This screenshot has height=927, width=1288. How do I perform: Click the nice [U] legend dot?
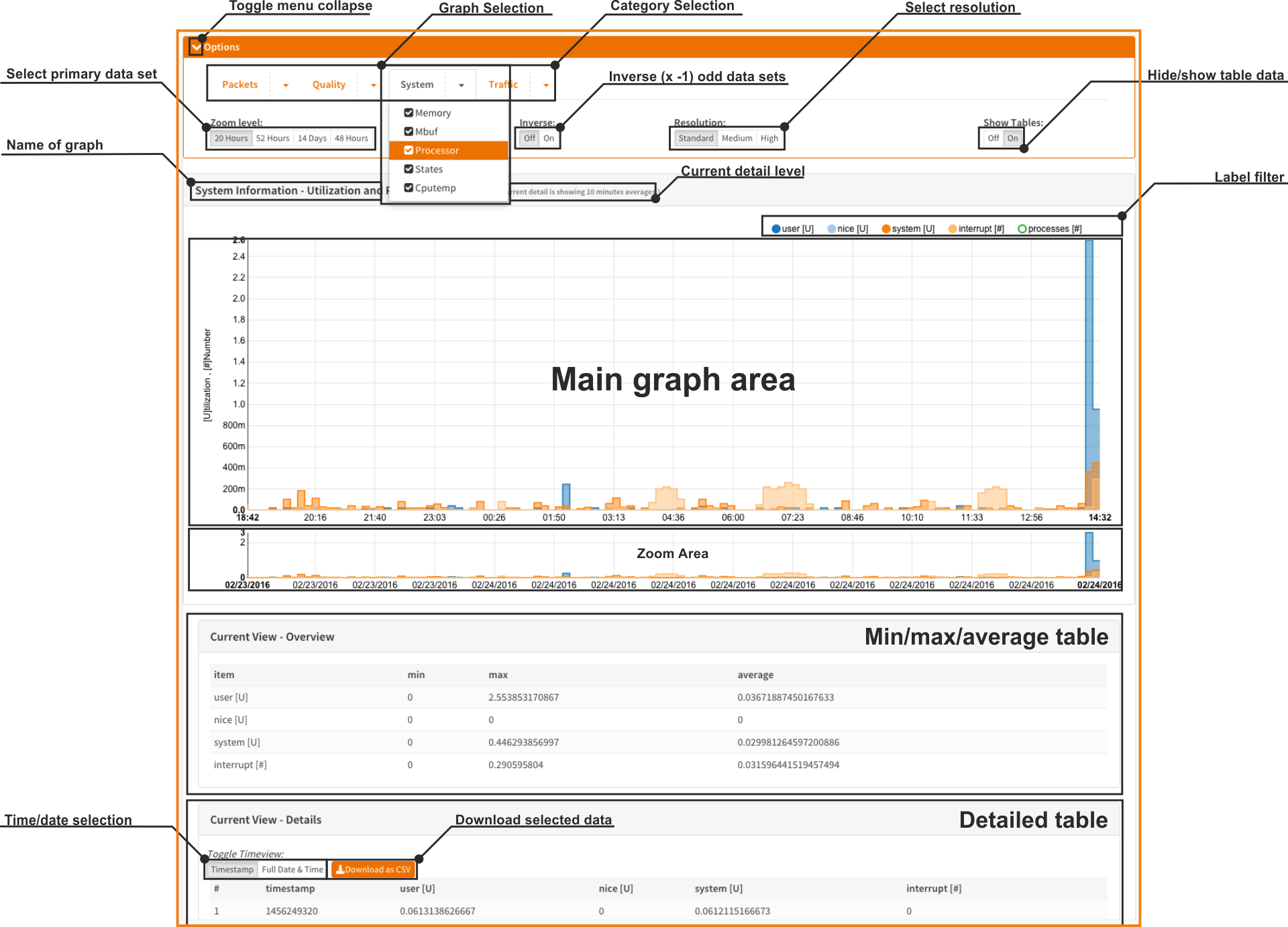pos(832,229)
